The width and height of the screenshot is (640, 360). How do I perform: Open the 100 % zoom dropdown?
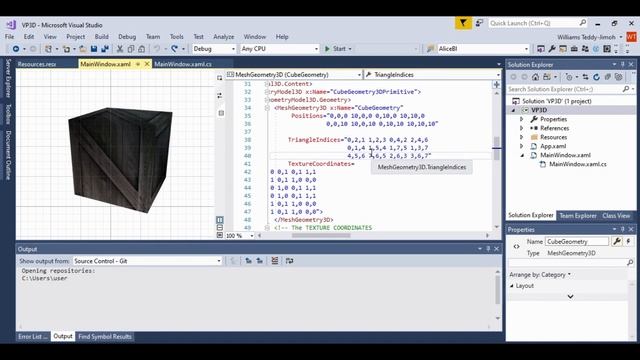[239, 236]
